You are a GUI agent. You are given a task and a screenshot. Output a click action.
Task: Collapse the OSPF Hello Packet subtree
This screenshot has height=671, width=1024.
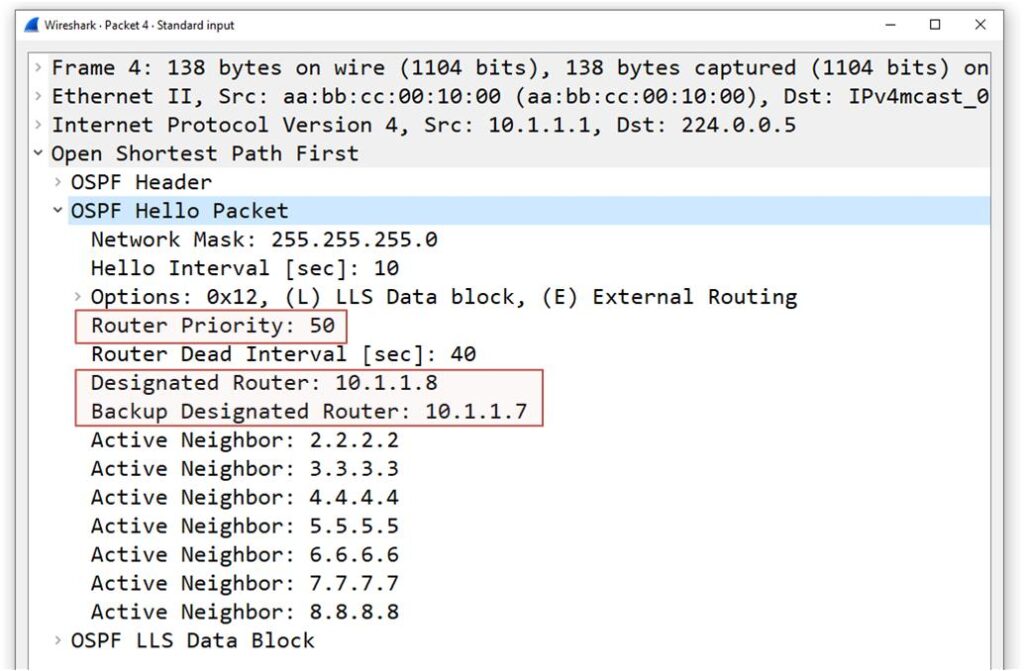tap(57, 211)
